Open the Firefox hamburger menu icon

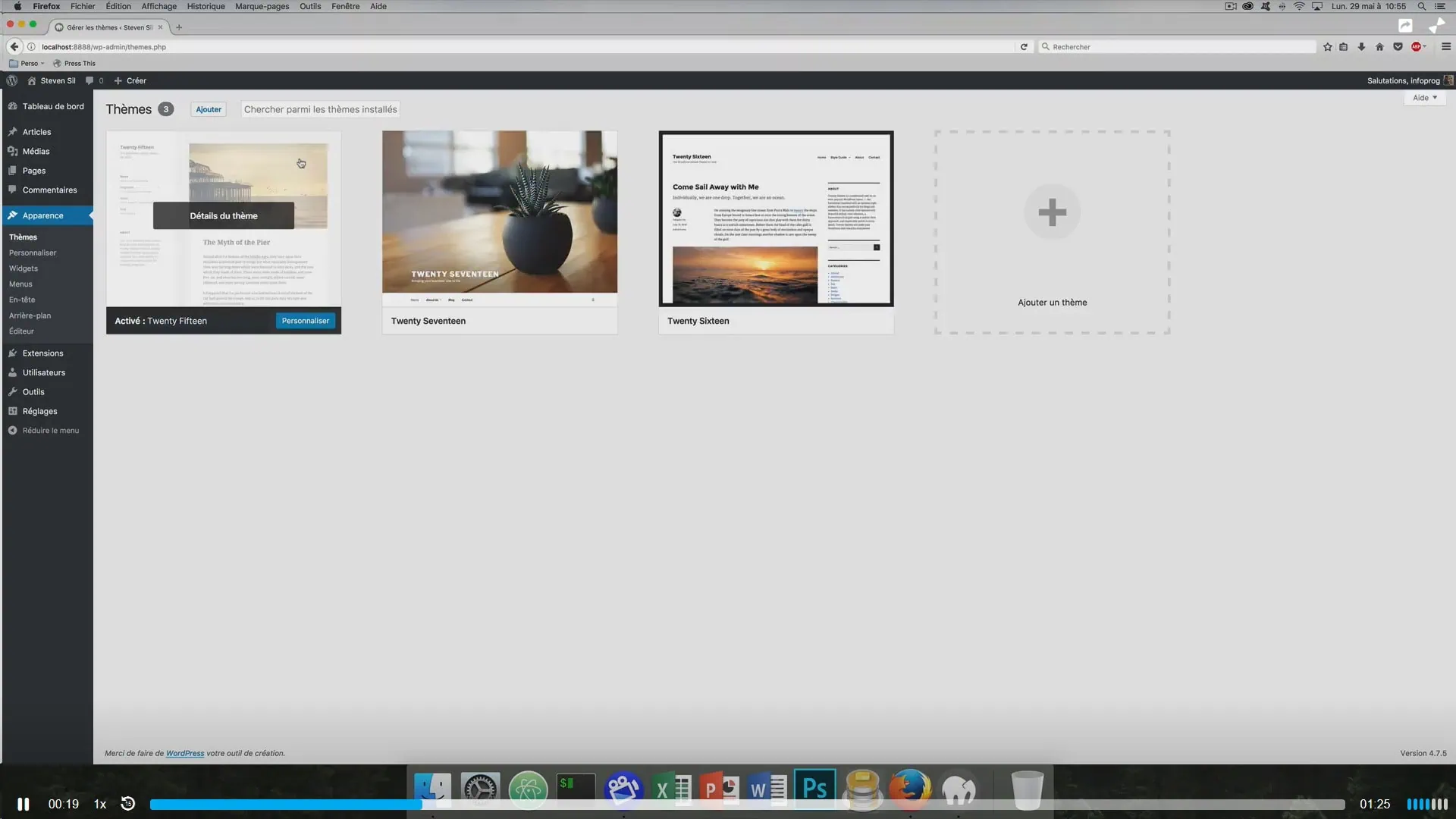click(x=1445, y=47)
